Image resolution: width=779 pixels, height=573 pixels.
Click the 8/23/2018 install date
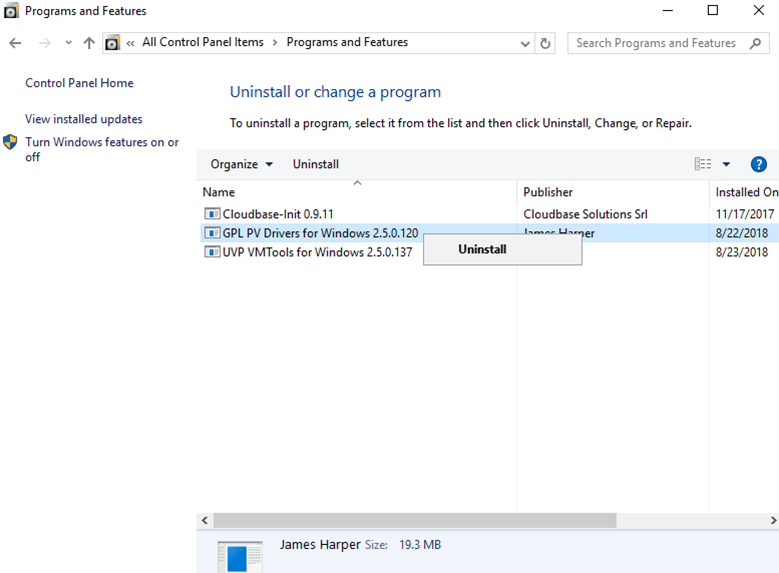click(742, 252)
